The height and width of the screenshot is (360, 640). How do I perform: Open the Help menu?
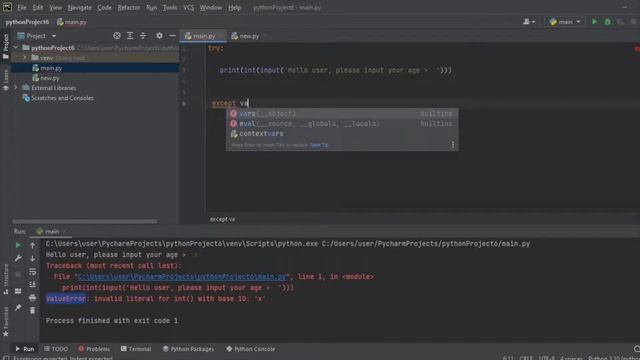click(x=235, y=7)
